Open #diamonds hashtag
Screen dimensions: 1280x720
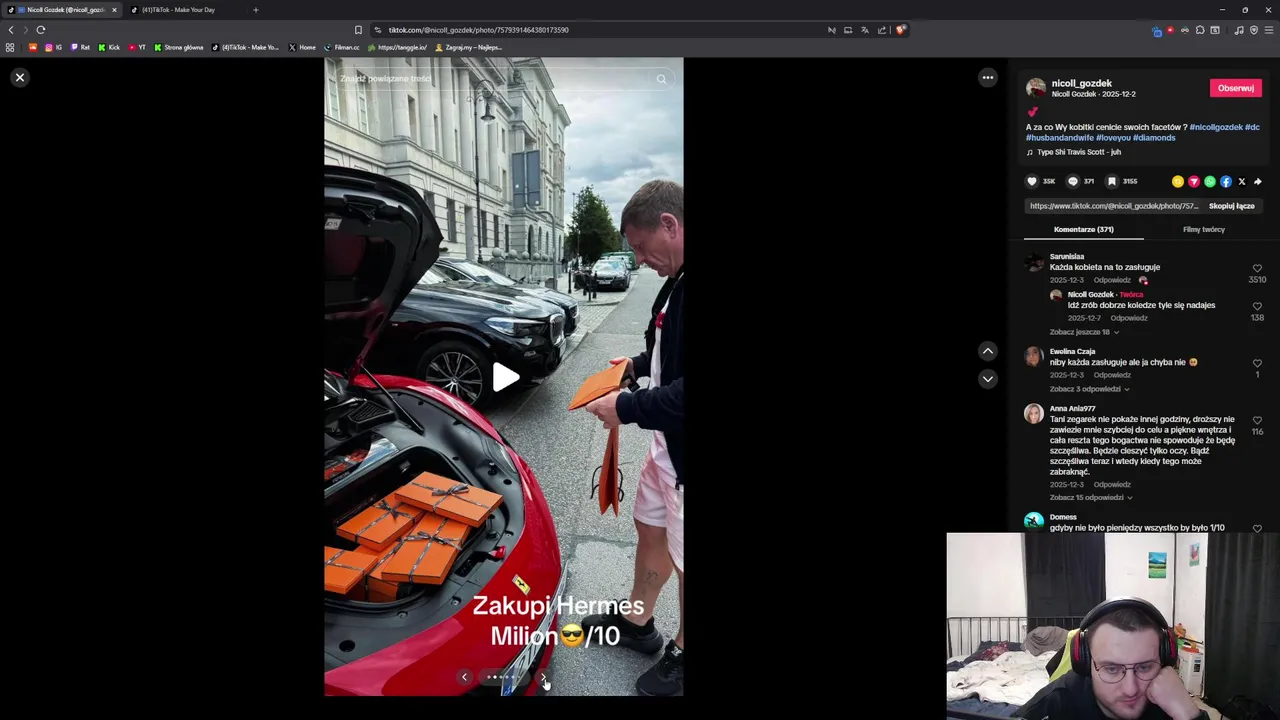pos(1154,138)
